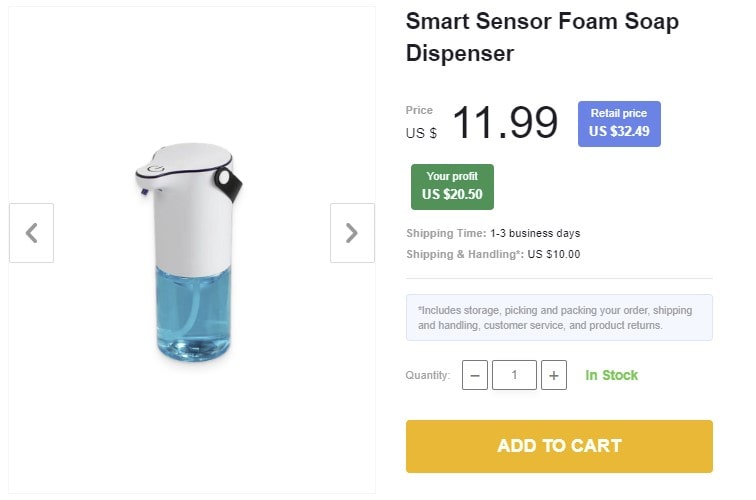The image size is (756, 500).
Task: Show the next product image
Action: [352, 233]
